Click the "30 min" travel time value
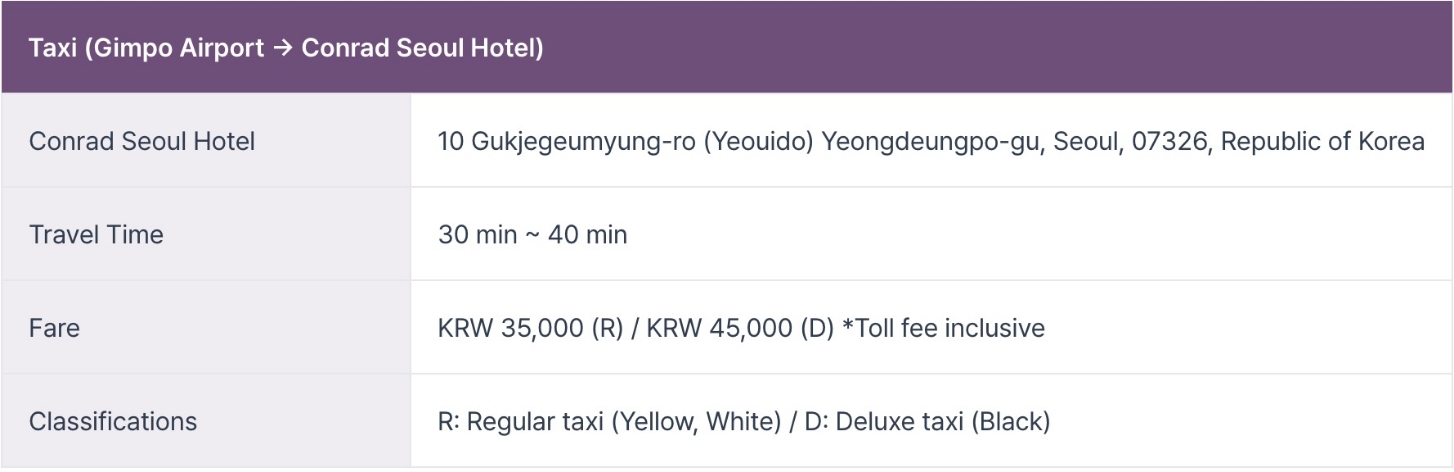This screenshot has height=472, width=1454. 477,235
